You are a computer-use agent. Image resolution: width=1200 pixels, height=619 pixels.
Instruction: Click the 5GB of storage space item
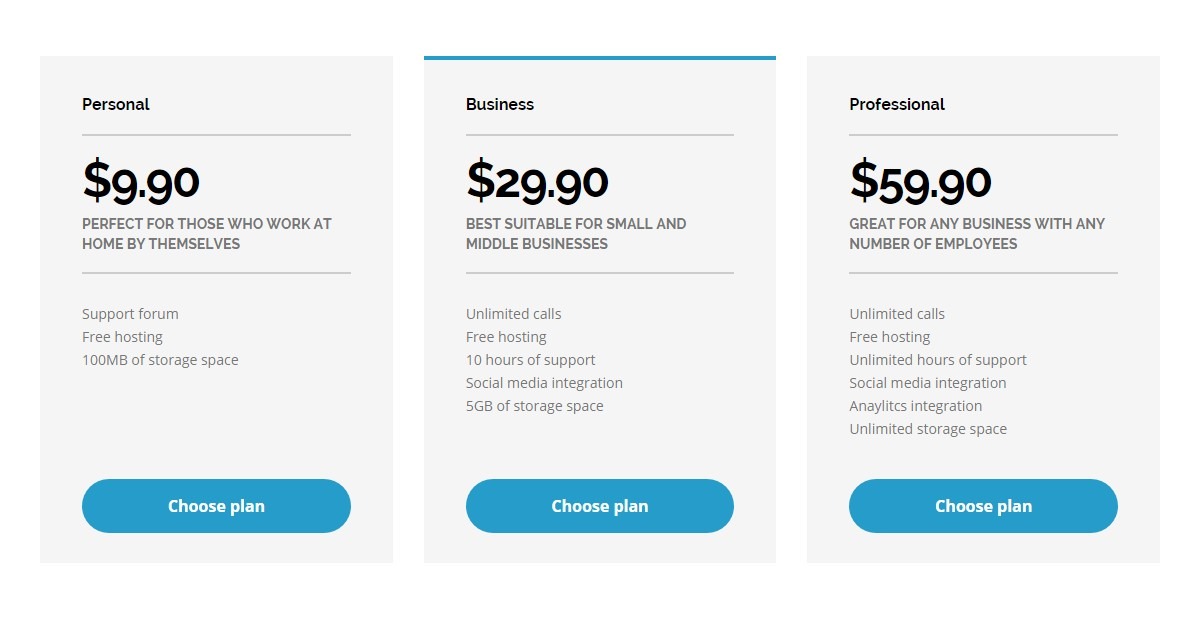[x=534, y=406]
